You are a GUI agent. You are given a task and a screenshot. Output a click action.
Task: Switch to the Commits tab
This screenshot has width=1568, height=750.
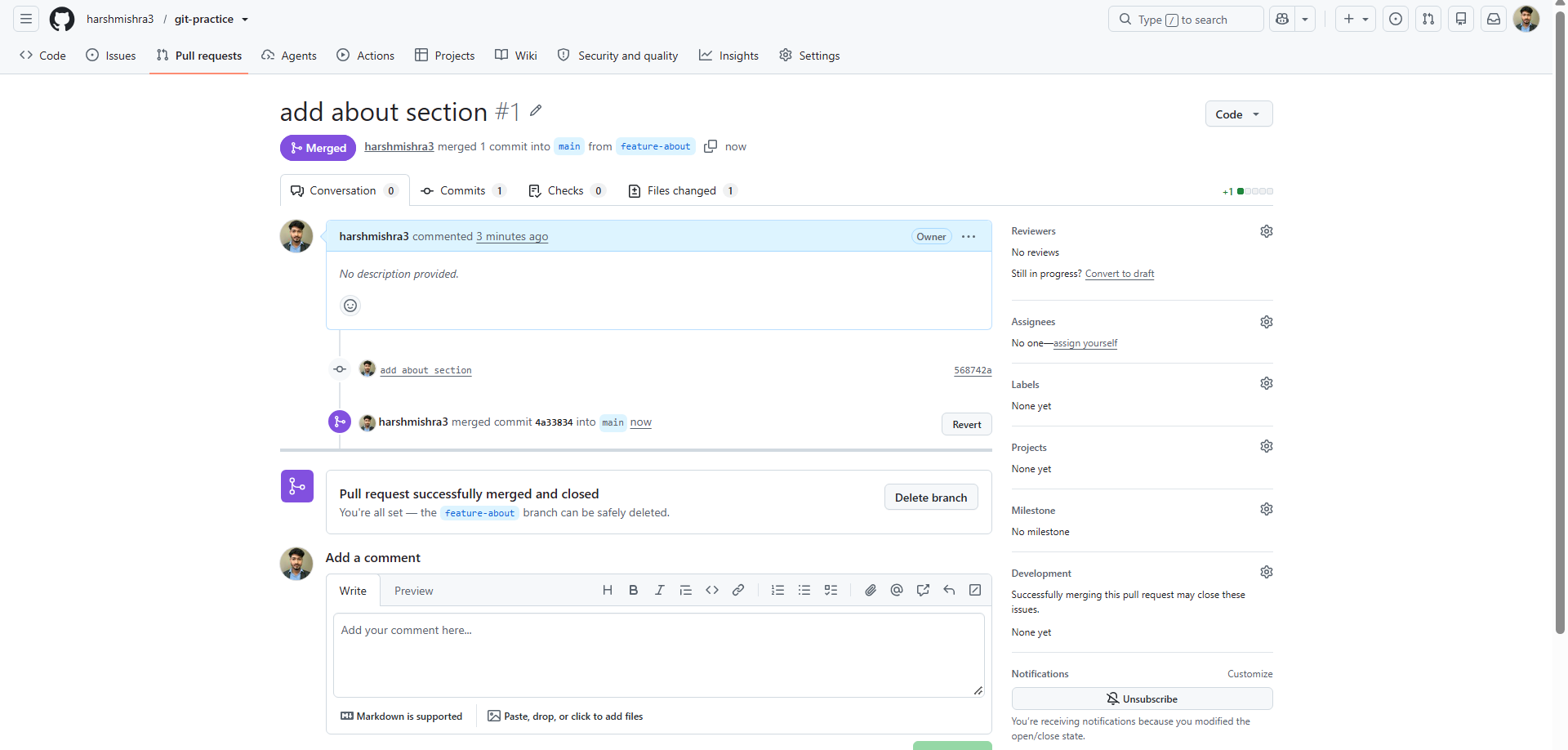click(463, 190)
